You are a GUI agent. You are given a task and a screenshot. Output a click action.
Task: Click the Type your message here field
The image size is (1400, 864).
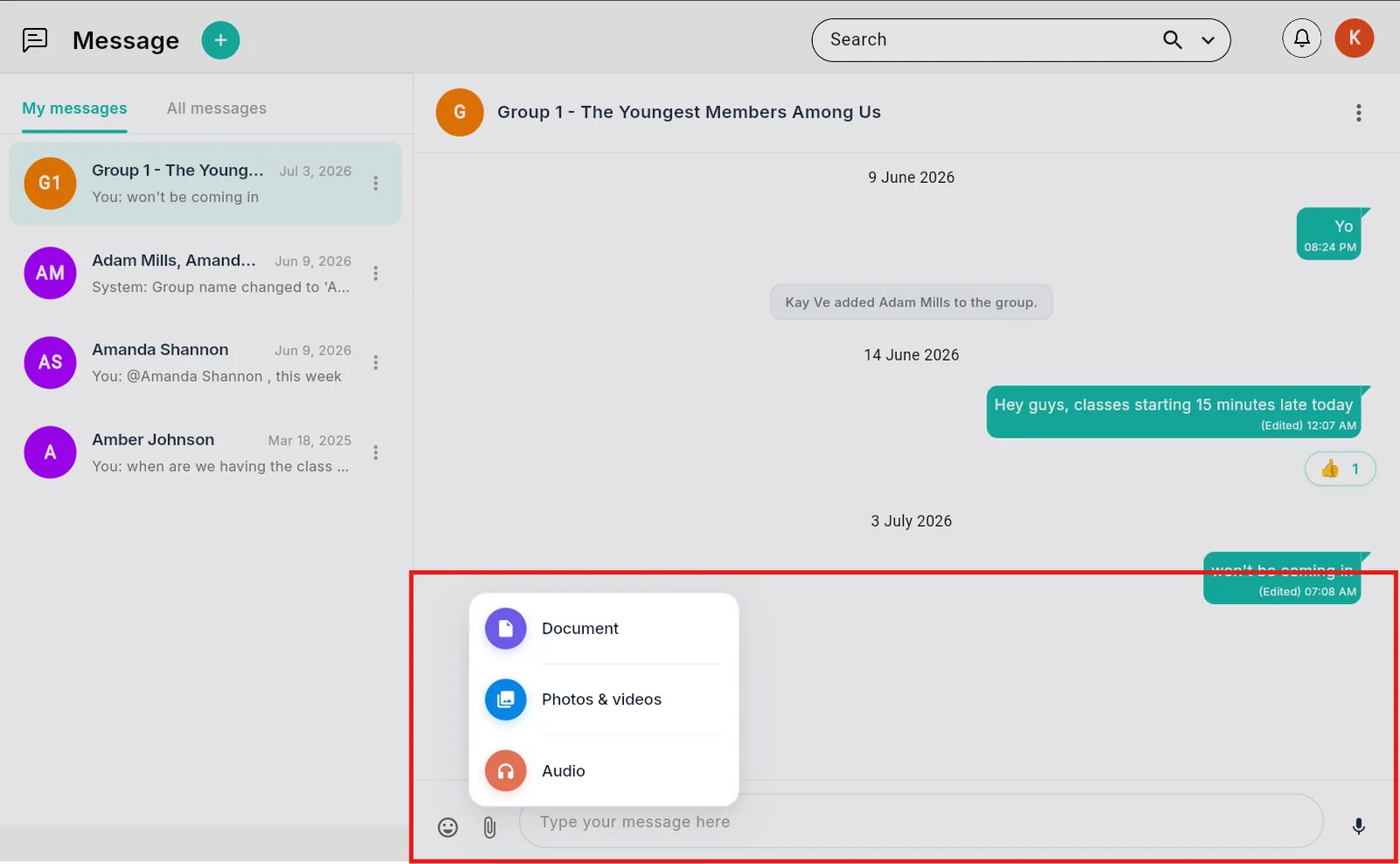point(920,822)
